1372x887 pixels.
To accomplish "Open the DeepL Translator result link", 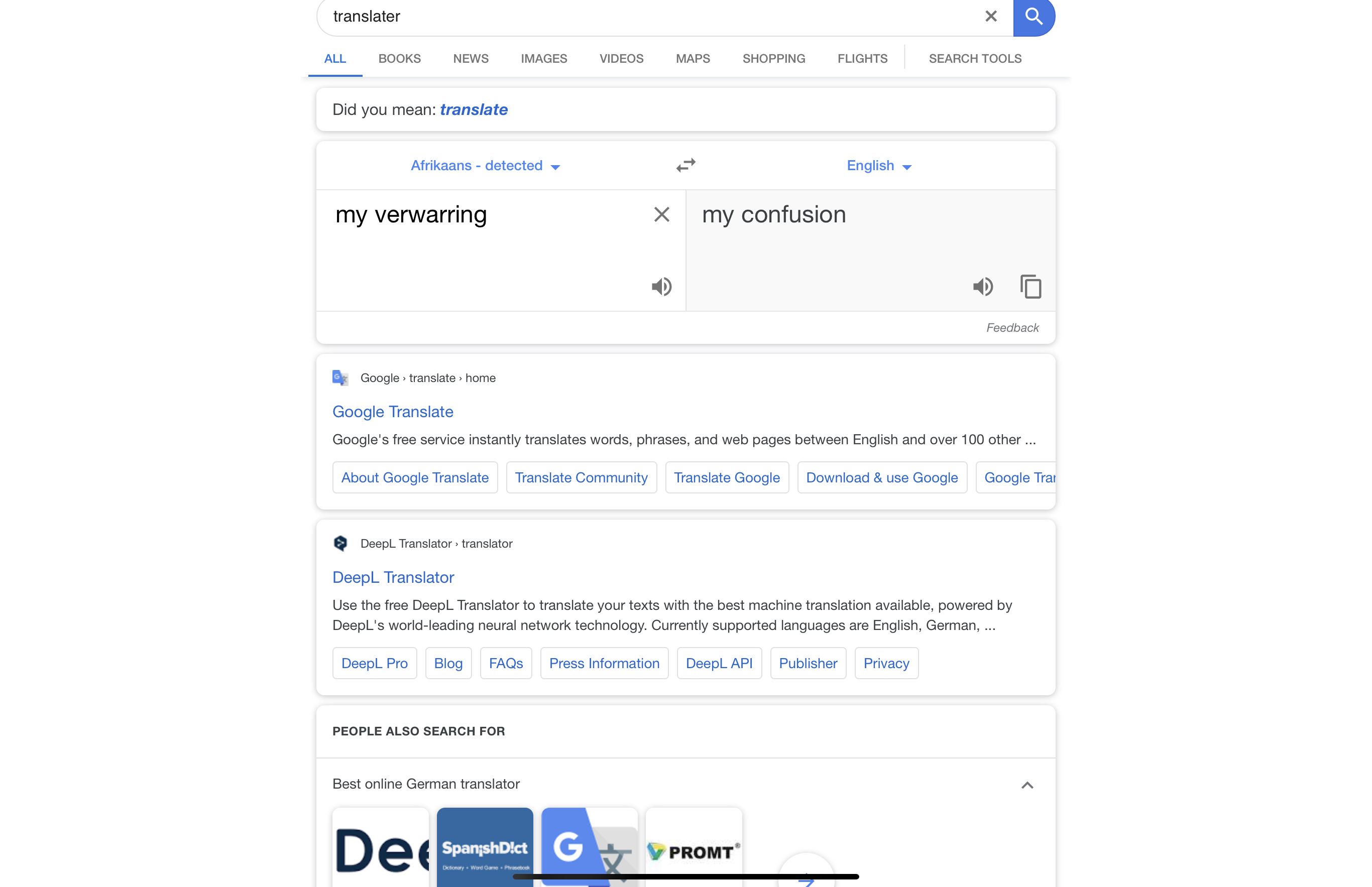I will pyautogui.click(x=393, y=577).
